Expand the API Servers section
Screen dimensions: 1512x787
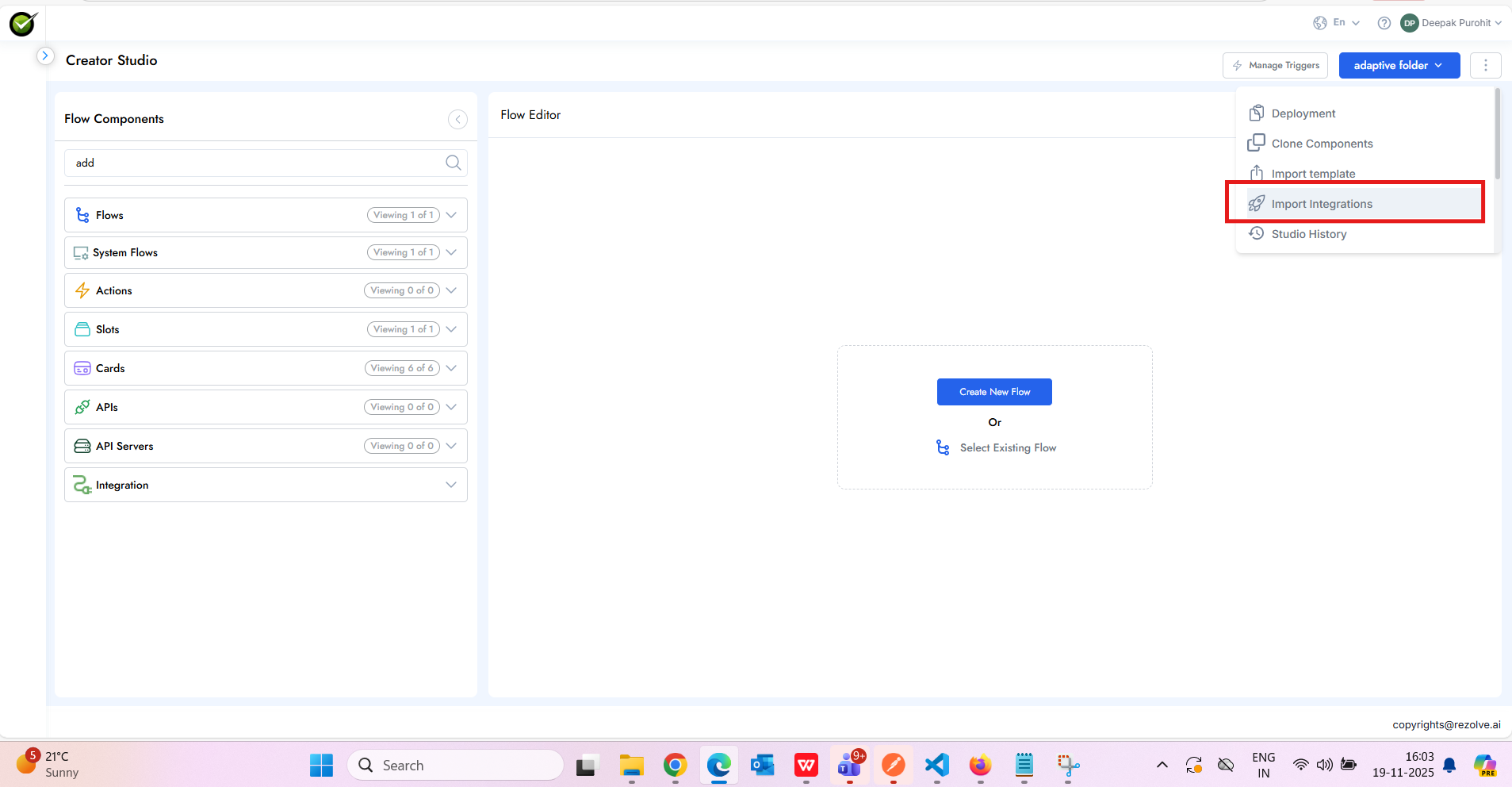coord(450,445)
